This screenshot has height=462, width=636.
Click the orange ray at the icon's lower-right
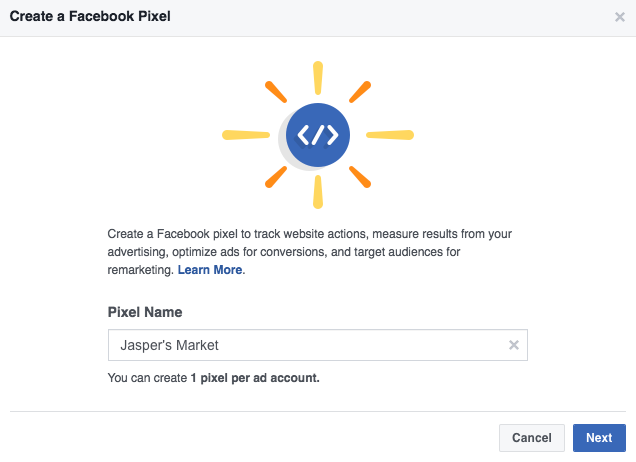click(360, 177)
